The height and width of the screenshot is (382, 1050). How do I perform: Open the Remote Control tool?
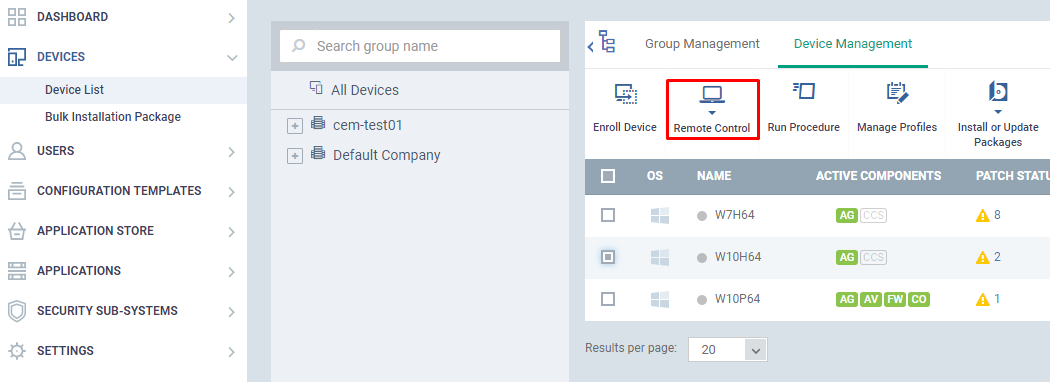point(712,109)
